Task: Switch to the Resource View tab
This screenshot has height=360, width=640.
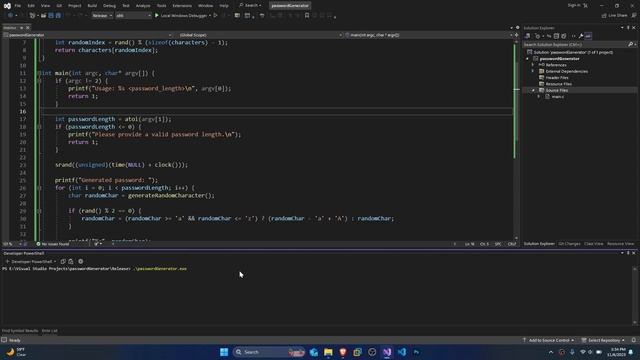Action: (620, 244)
